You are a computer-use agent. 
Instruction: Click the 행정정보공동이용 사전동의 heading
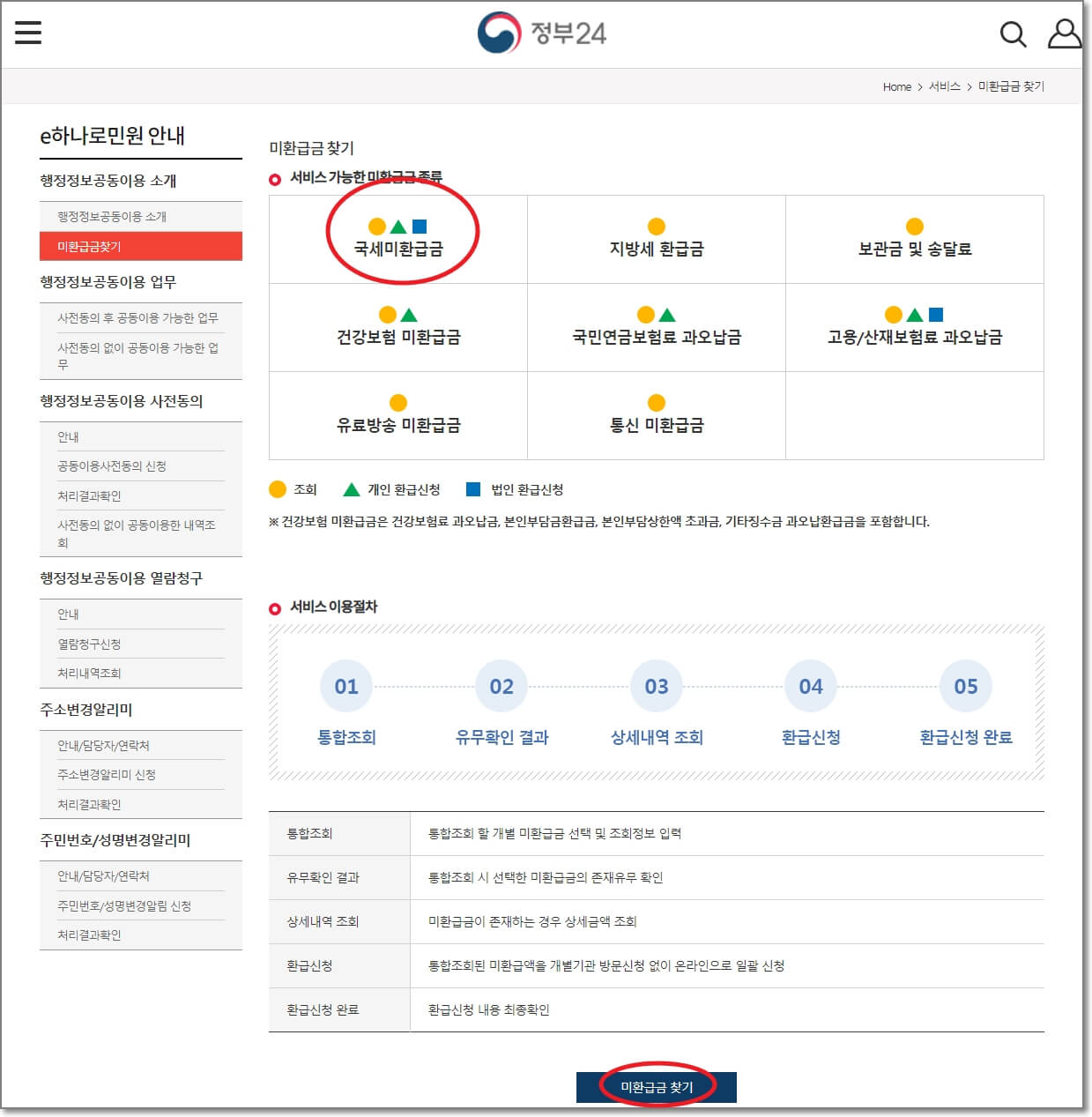(122, 401)
